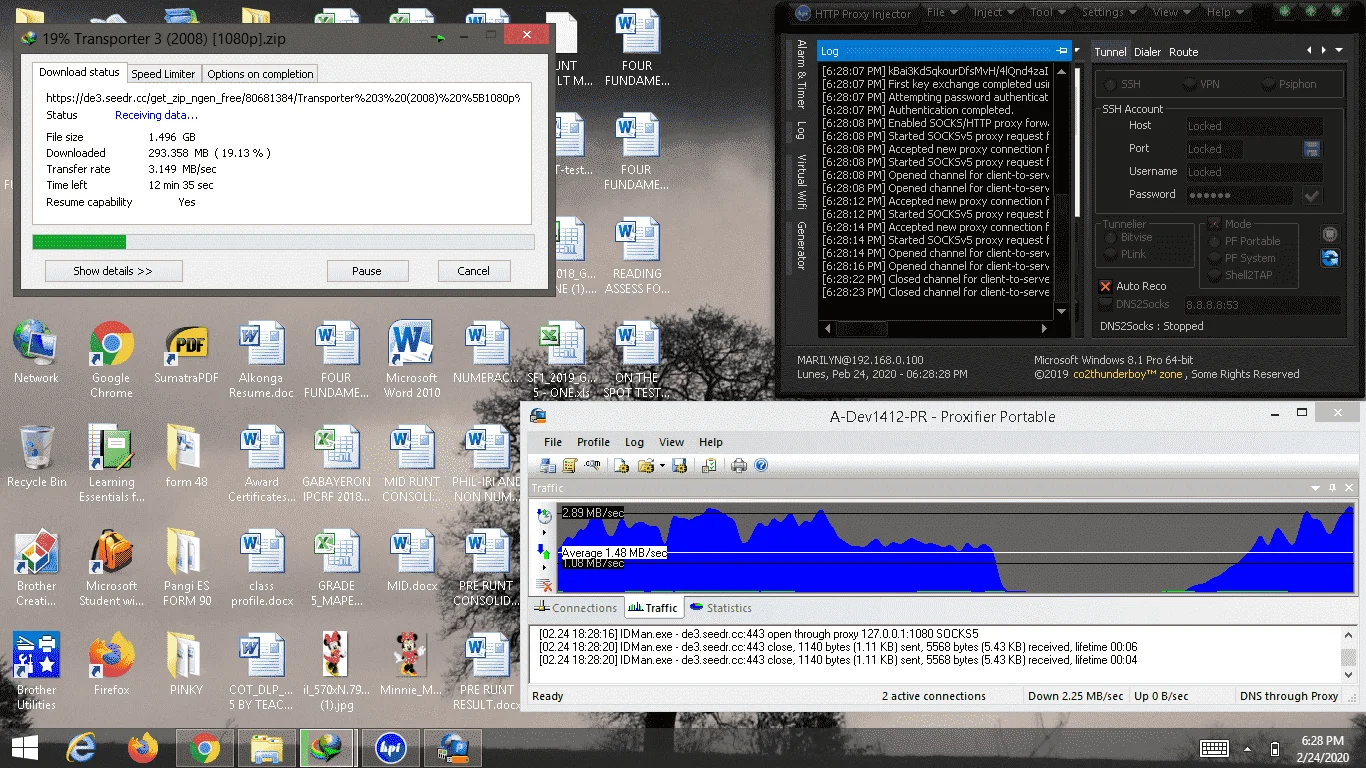Click Proxifier's New Profile toolbar icon
The height and width of the screenshot is (768, 1366).
[x=621, y=465]
